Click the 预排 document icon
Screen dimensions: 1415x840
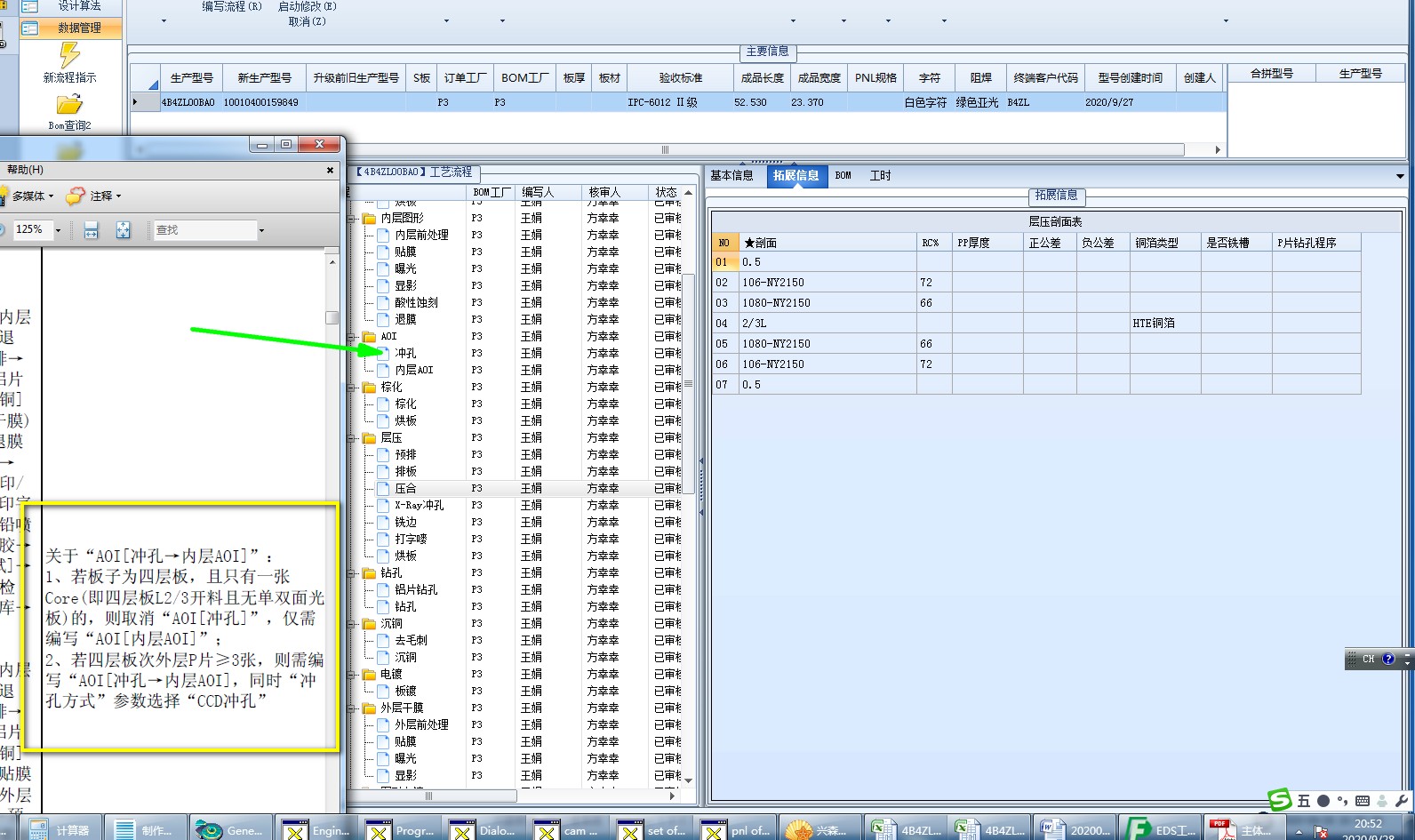[383, 454]
